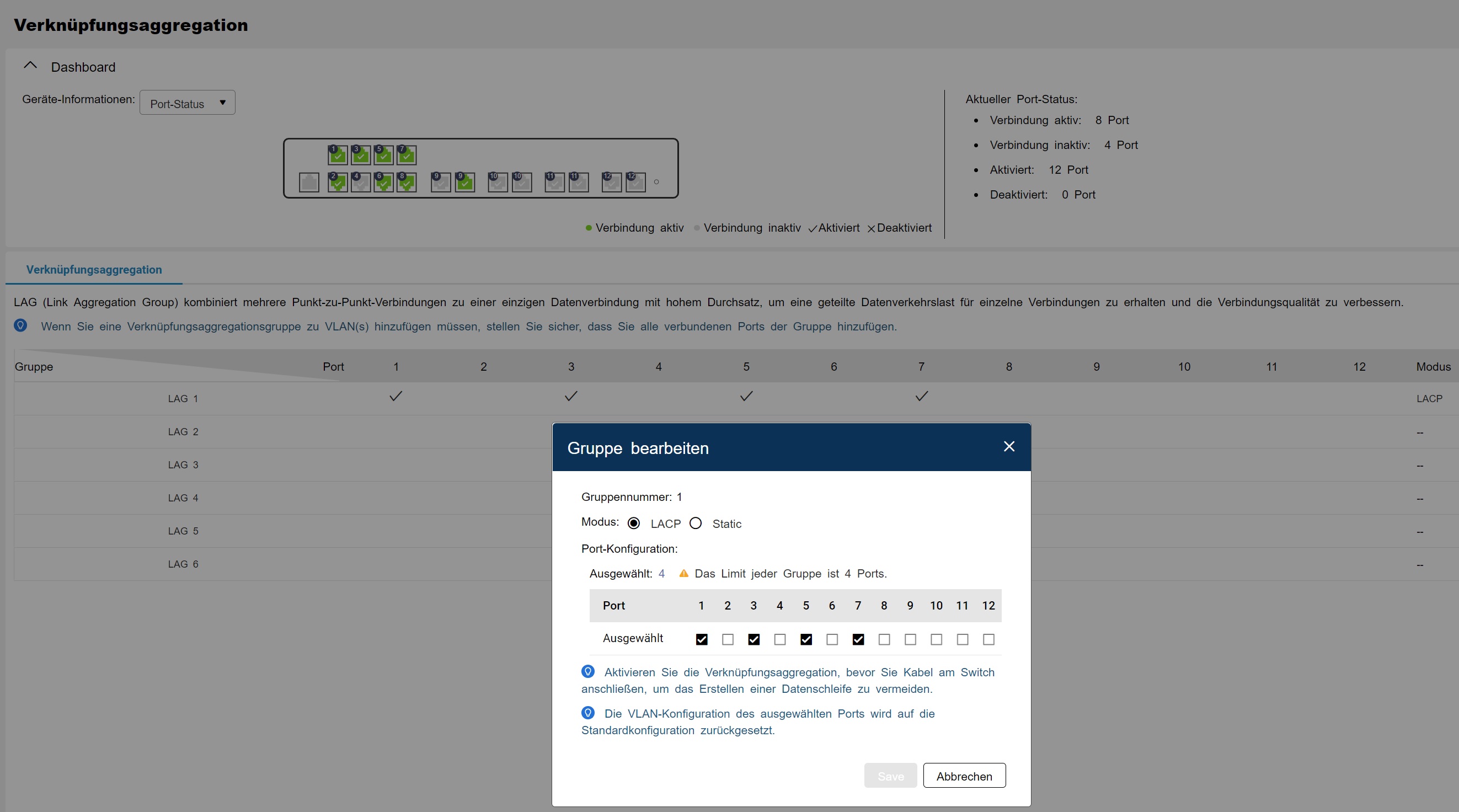Click port 1 icon on switch diagram
This screenshot has height=812, width=1459.
pyautogui.click(x=338, y=154)
